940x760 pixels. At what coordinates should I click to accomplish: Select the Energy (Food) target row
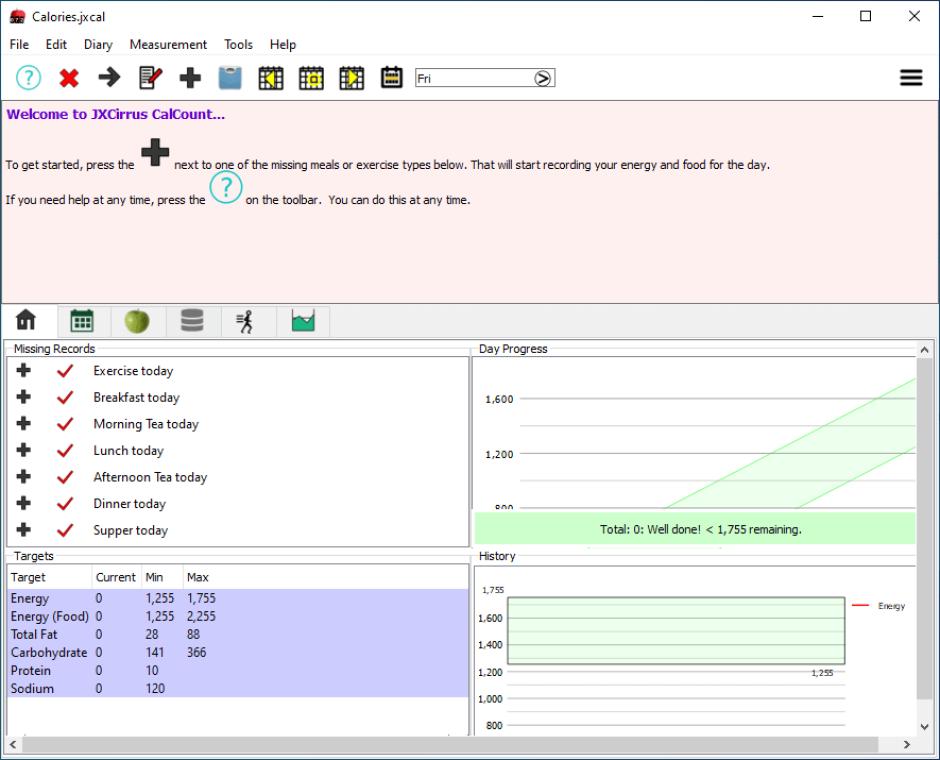(238, 616)
